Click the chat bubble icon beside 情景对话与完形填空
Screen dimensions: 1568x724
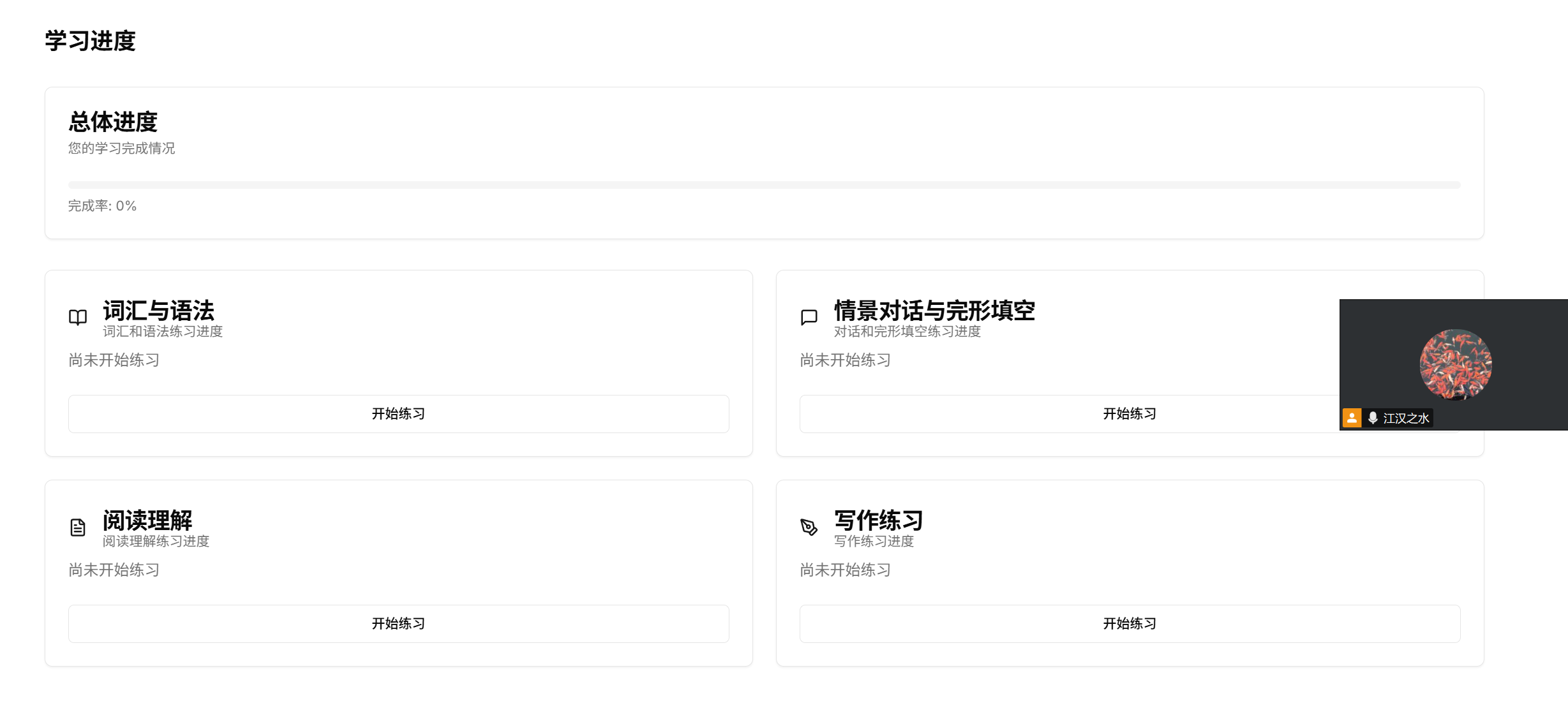coord(809,317)
